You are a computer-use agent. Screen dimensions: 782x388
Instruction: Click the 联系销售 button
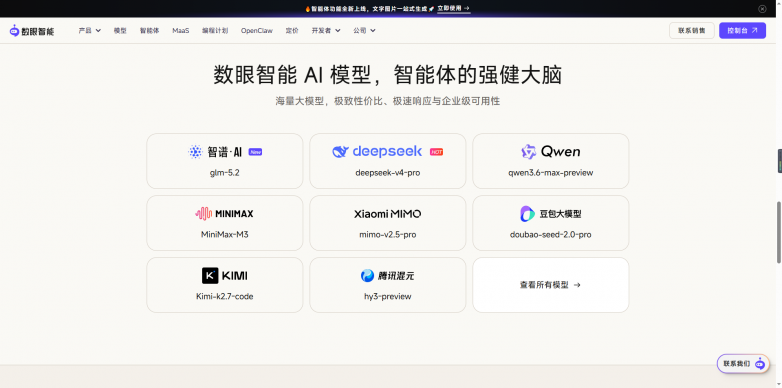[692, 30]
